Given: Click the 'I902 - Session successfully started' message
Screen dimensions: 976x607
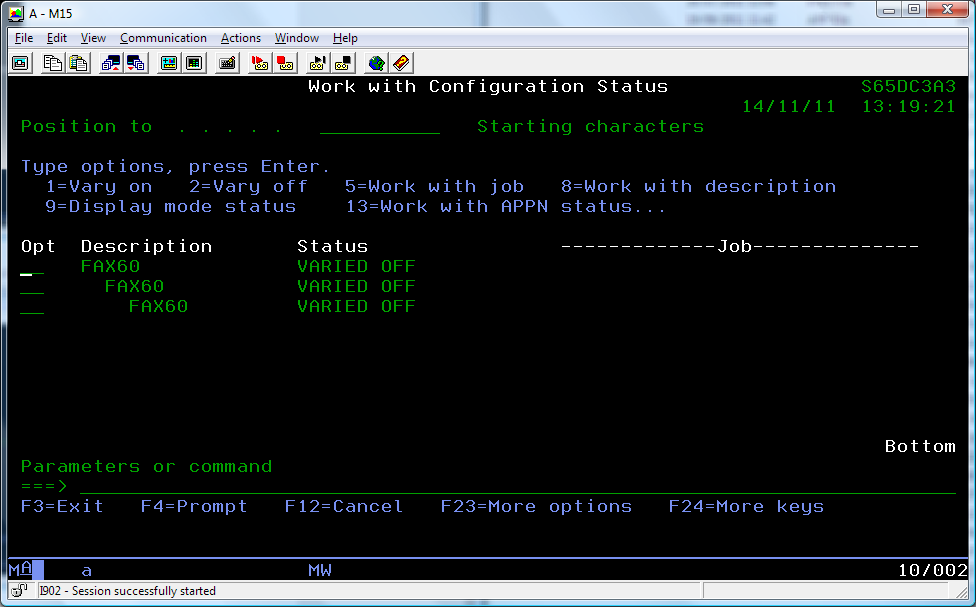Looking at the screenshot, I should [127, 591].
